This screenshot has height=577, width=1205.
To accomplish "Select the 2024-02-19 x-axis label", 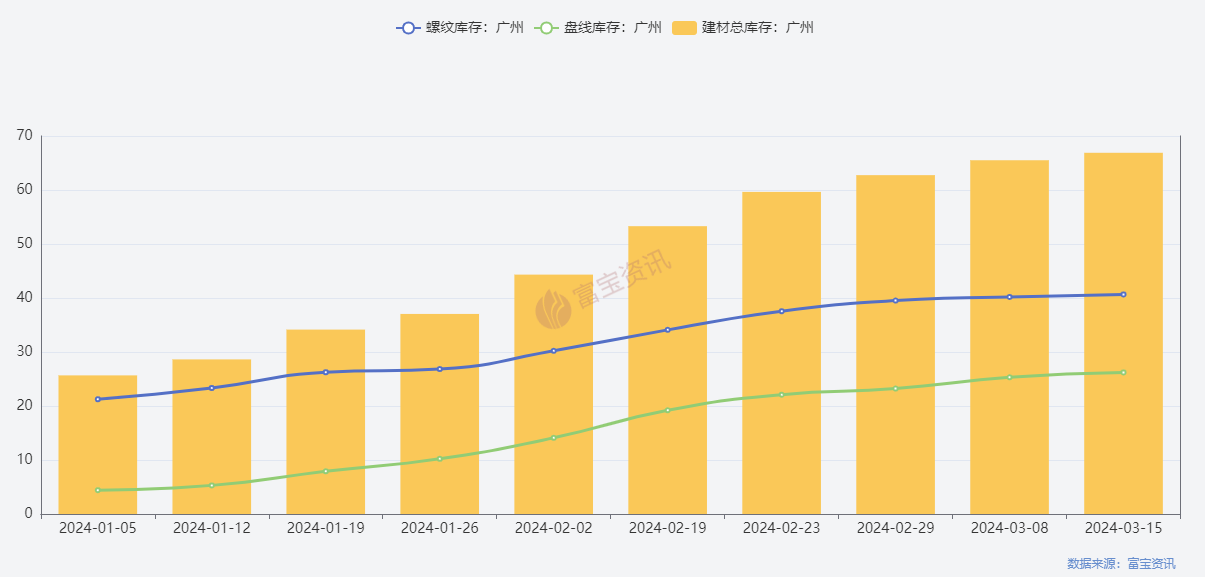I will pos(668,528).
